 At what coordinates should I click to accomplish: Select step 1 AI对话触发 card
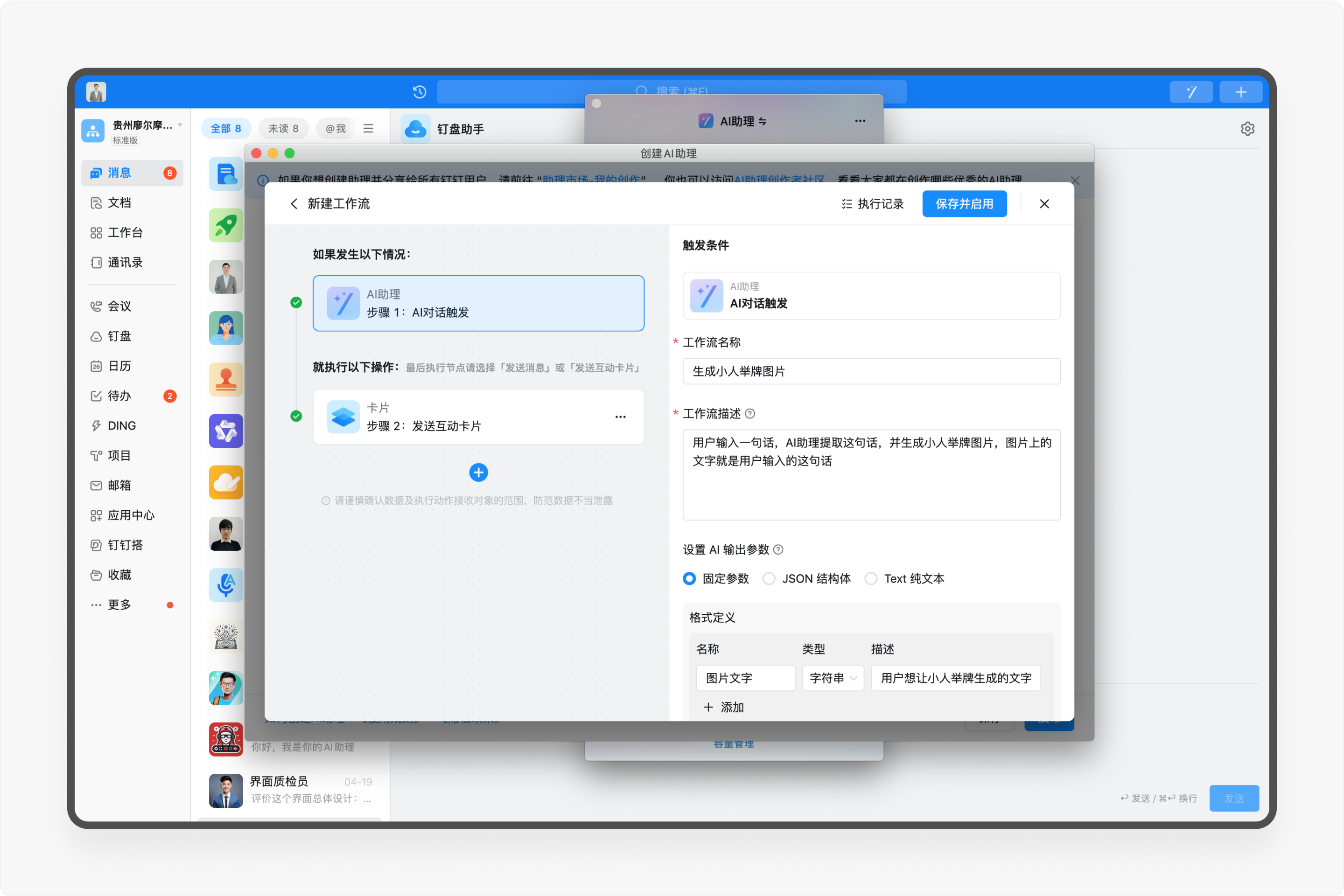(478, 303)
